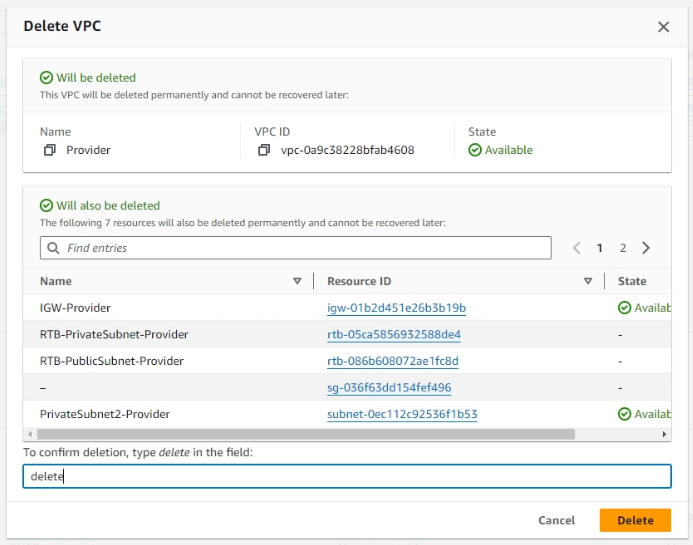Viewport: 693px width, 545px height.
Task: Copy the VPC name Provider icon
Action: click(49, 150)
